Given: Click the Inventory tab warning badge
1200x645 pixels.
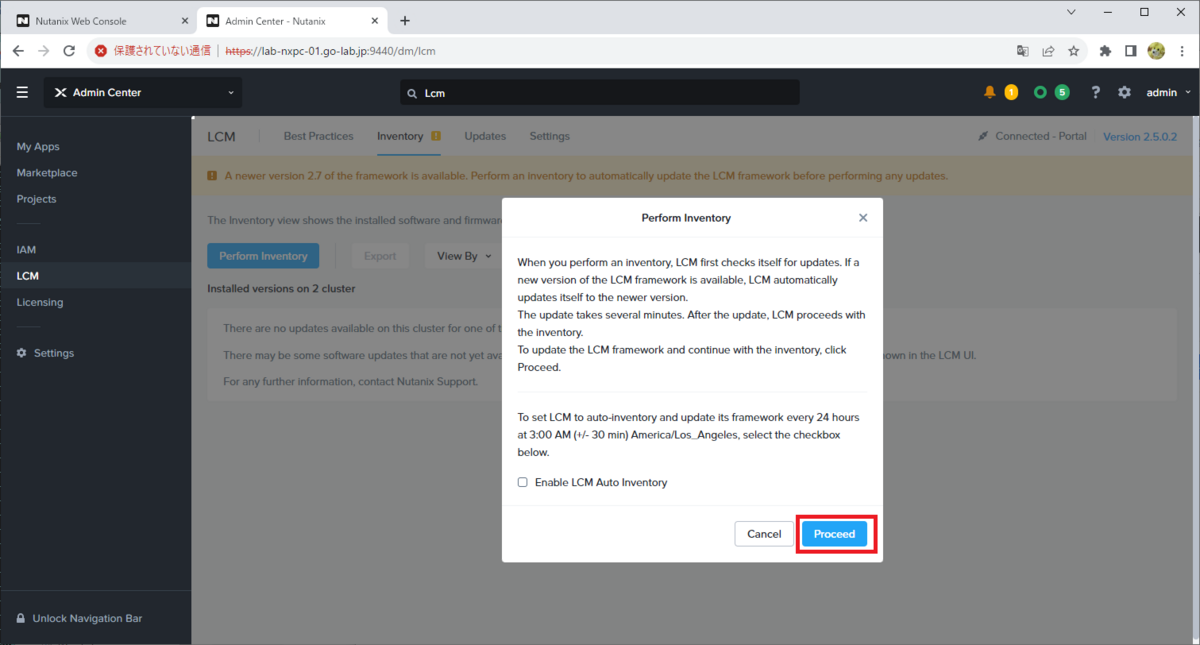Looking at the screenshot, I should pyautogui.click(x=435, y=136).
